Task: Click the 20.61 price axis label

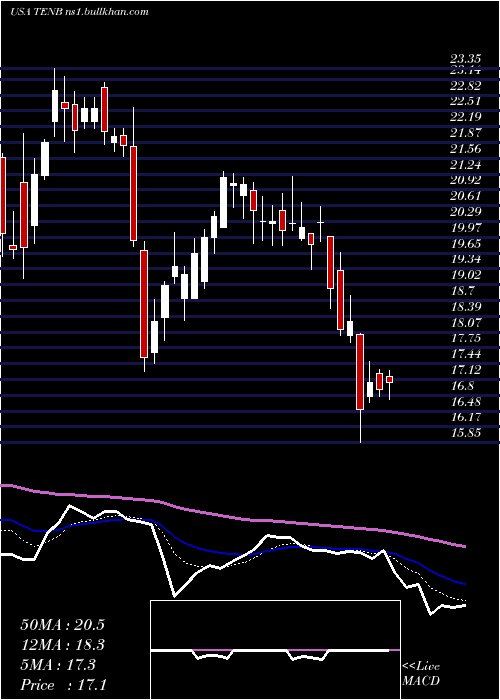Action: click(465, 196)
